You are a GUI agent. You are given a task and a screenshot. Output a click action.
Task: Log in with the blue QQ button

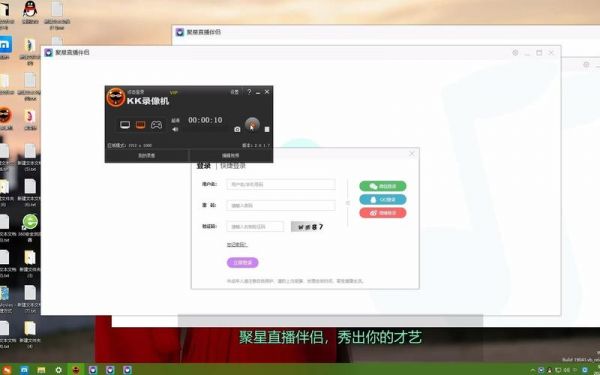(x=383, y=199)
